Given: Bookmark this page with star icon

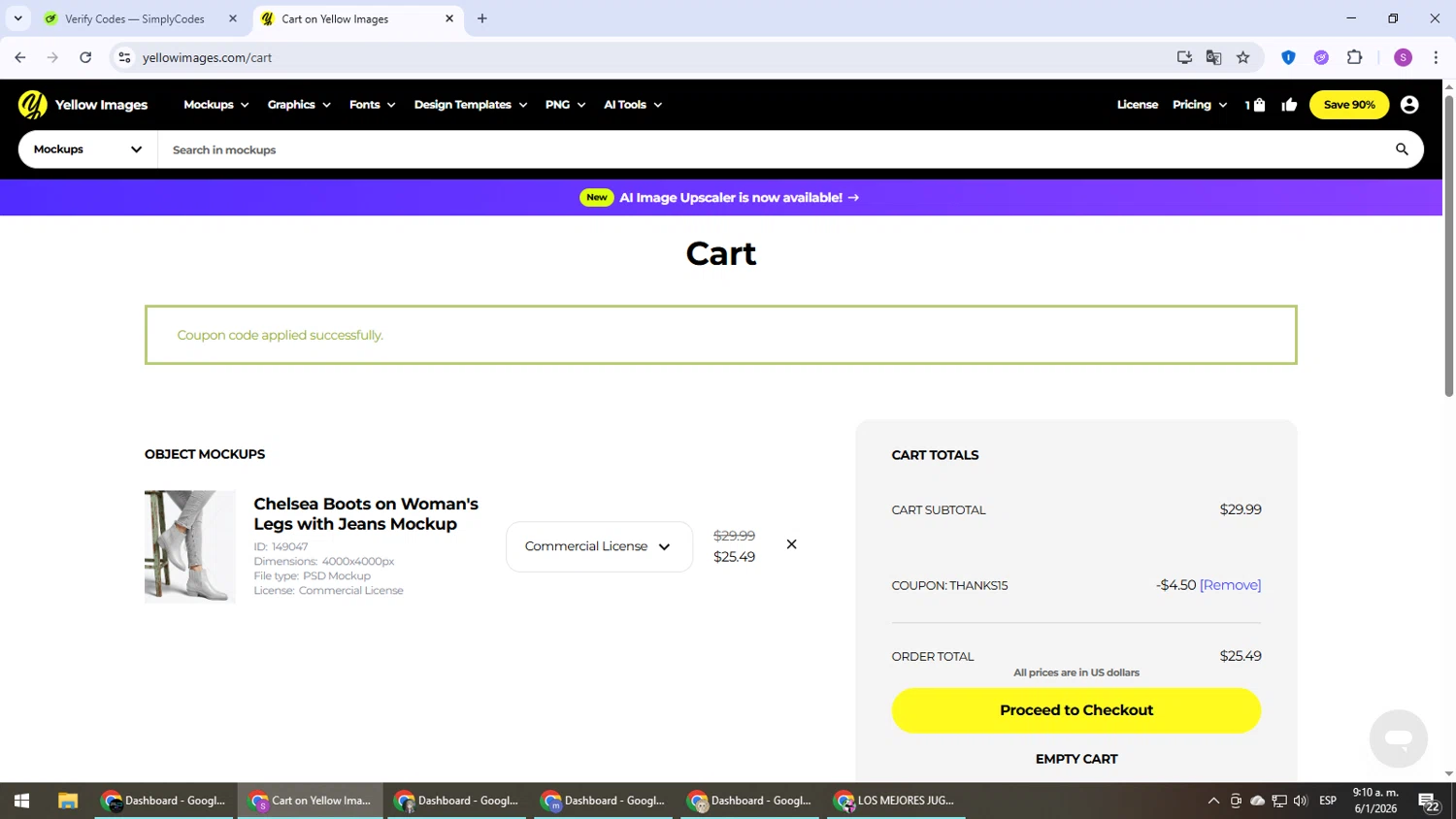Looking at the screenshot, I should [x=1242, y=57].
